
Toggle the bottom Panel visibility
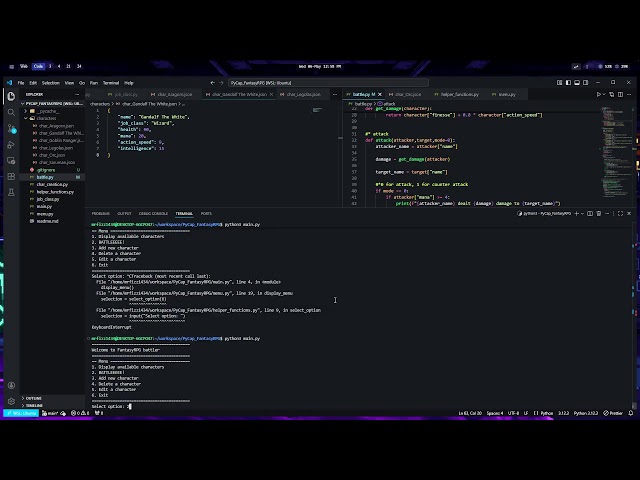coord(577,82)
